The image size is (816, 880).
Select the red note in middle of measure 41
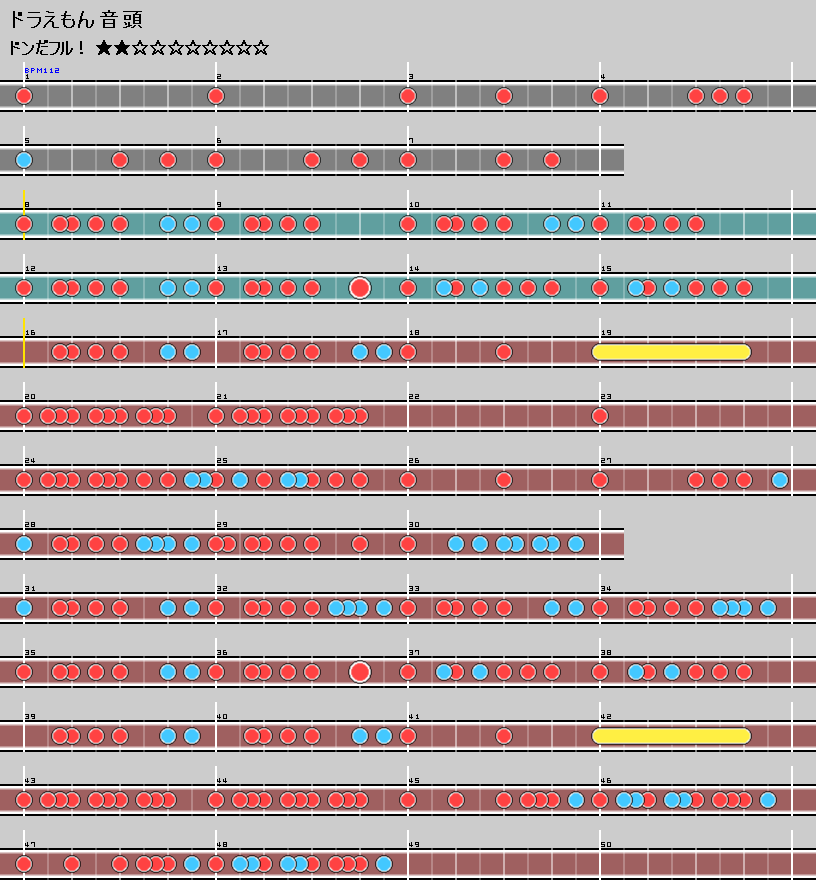[504, 736]
